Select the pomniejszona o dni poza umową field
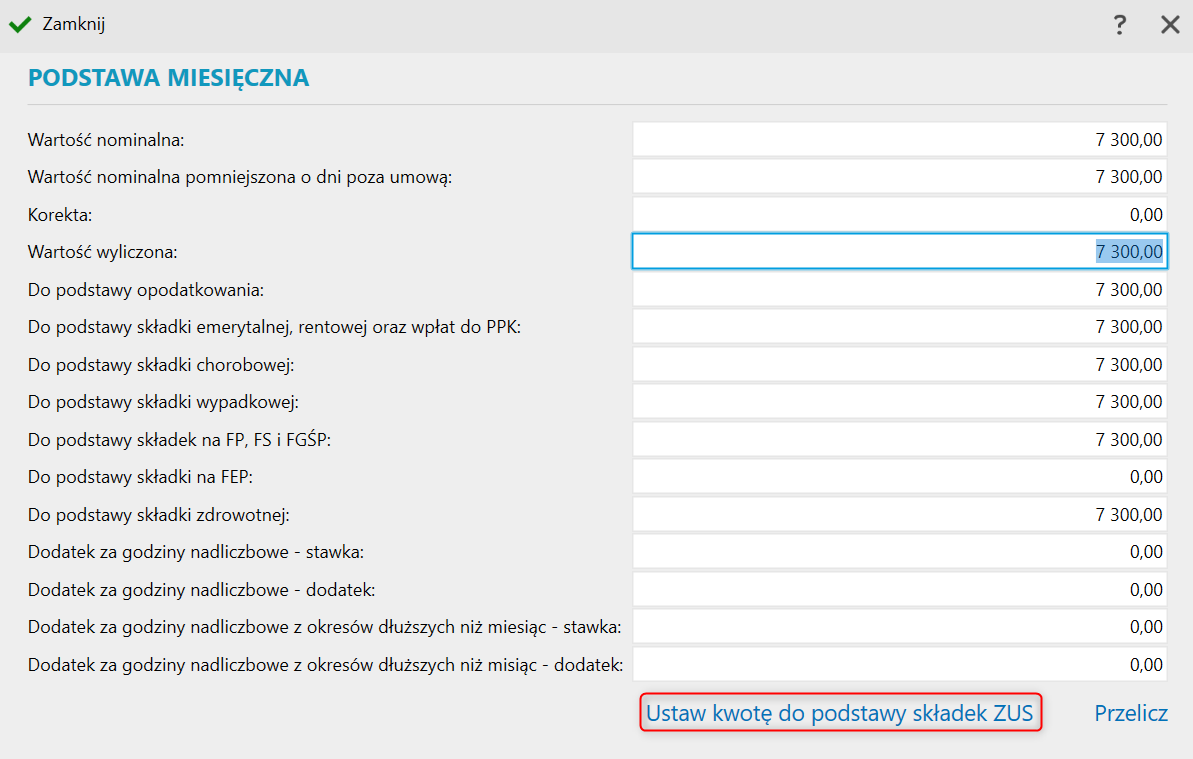This screenshot has width=1193, height=759. (899, 176)
